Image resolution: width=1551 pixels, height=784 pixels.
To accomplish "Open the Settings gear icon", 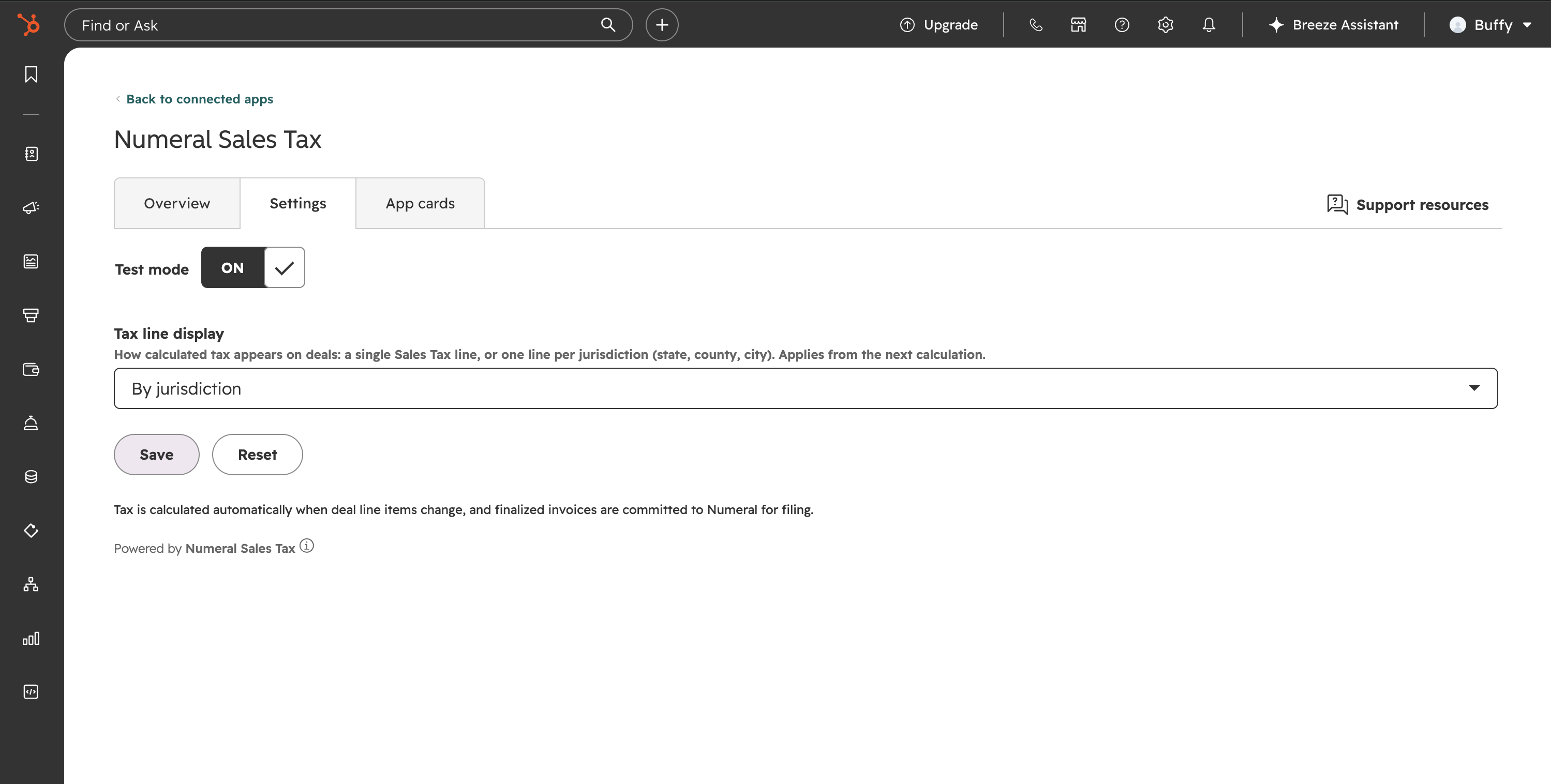I will 1166,25.
